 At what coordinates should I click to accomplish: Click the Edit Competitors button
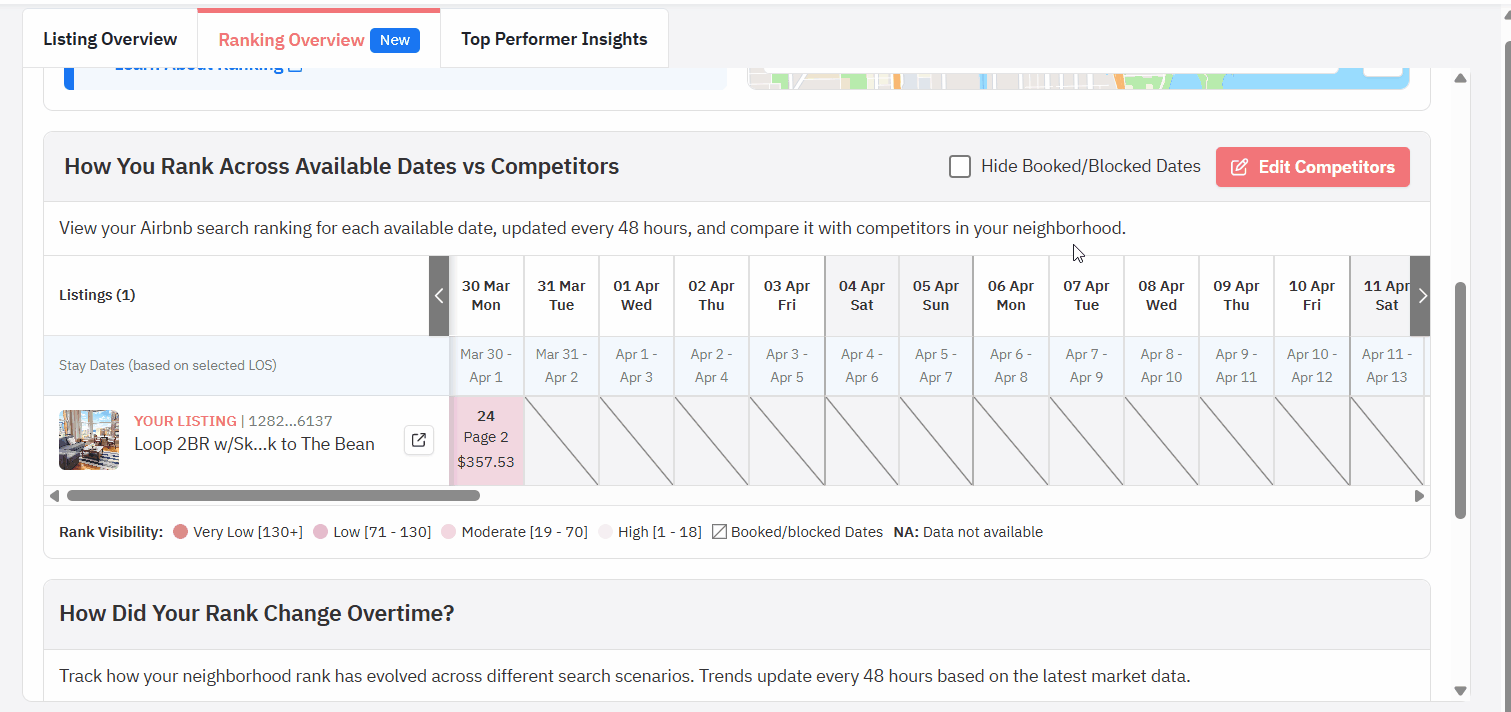(x=1312, y=167)
